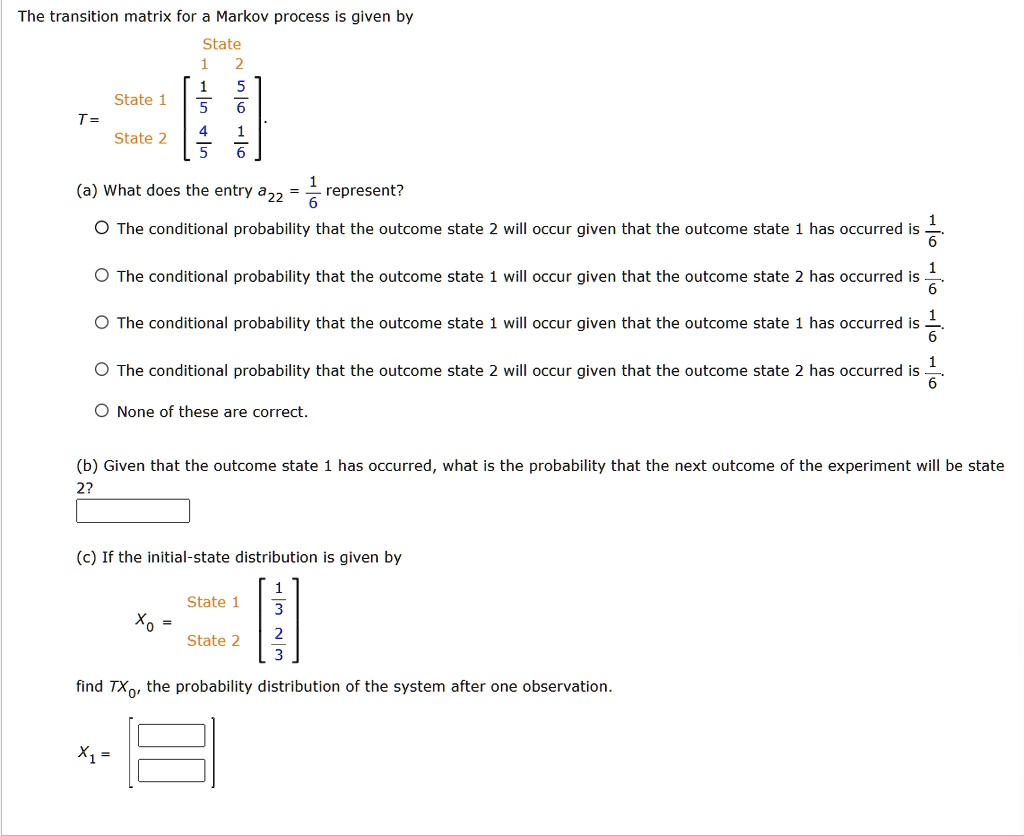Click the State 2 label beside X0
Image resolution: width=1024 pixels, height=836 pixels.
tap(213, 640)
